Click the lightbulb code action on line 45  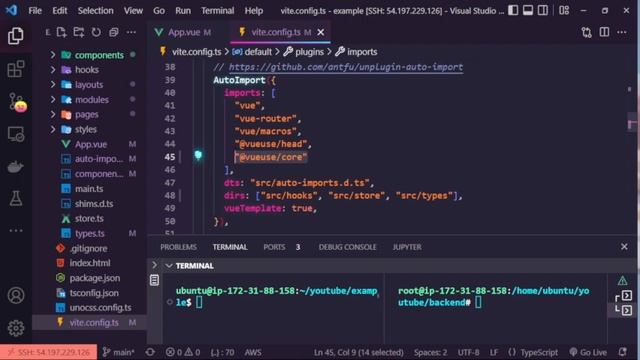pos(198,155)
